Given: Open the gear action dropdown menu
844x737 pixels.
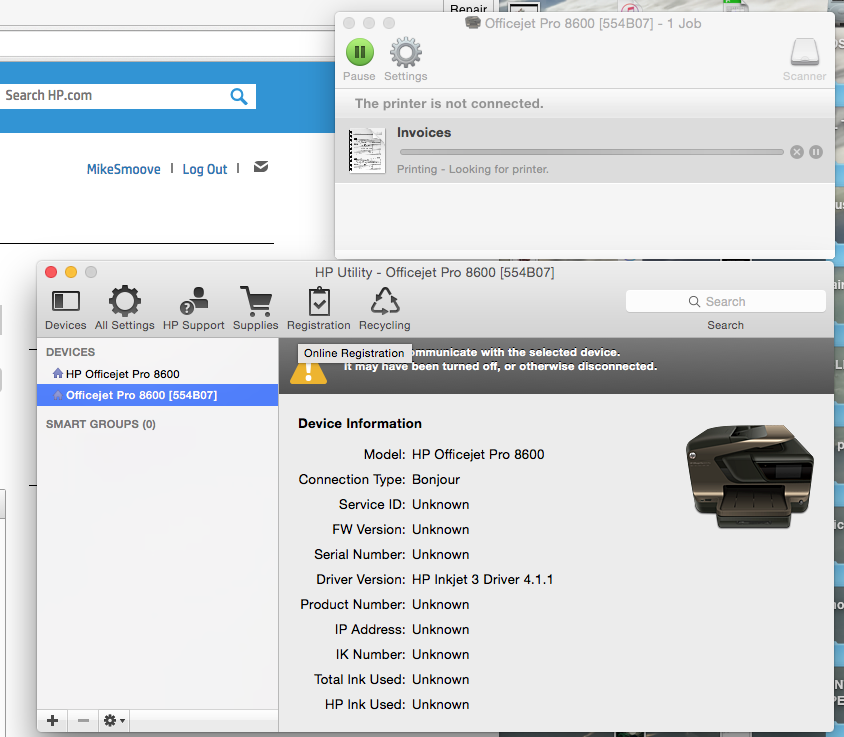Looking at the screenshot, I should [x=114, y=720].
